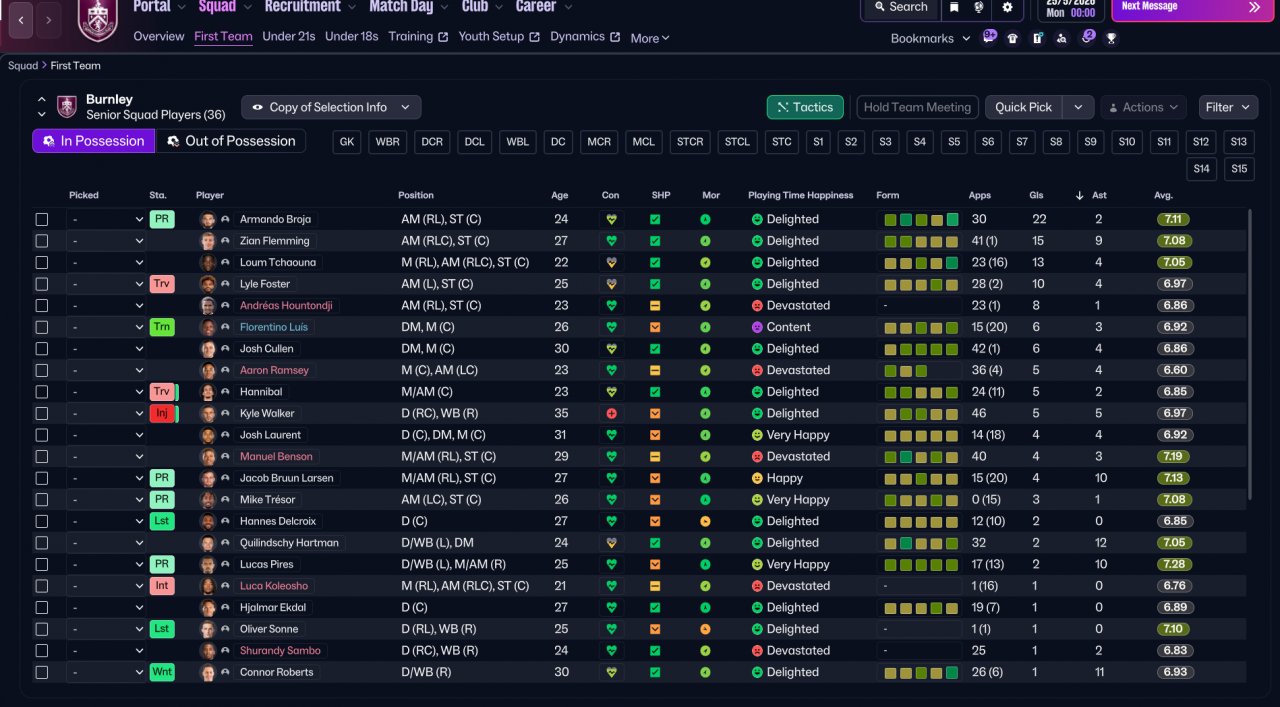Open the icon with badge number 2

(1086, 37)
